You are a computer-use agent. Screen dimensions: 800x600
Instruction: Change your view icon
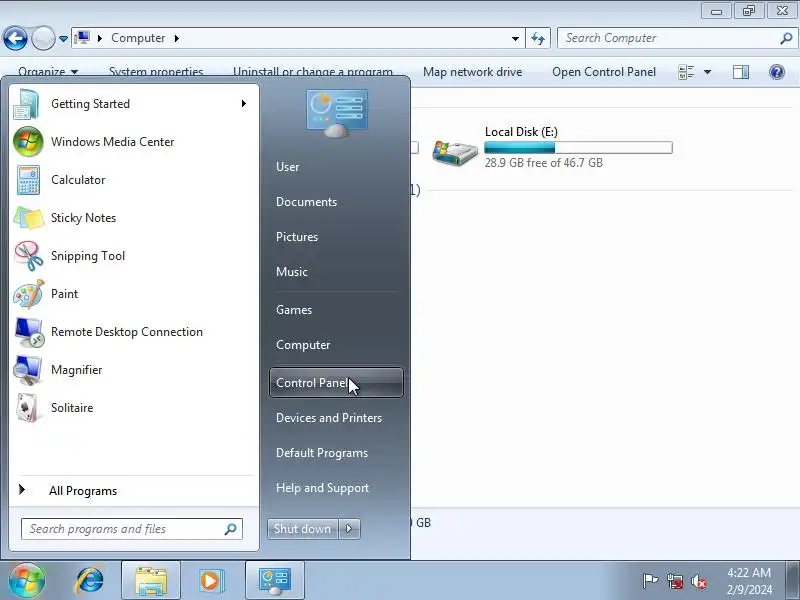point(687,72)
